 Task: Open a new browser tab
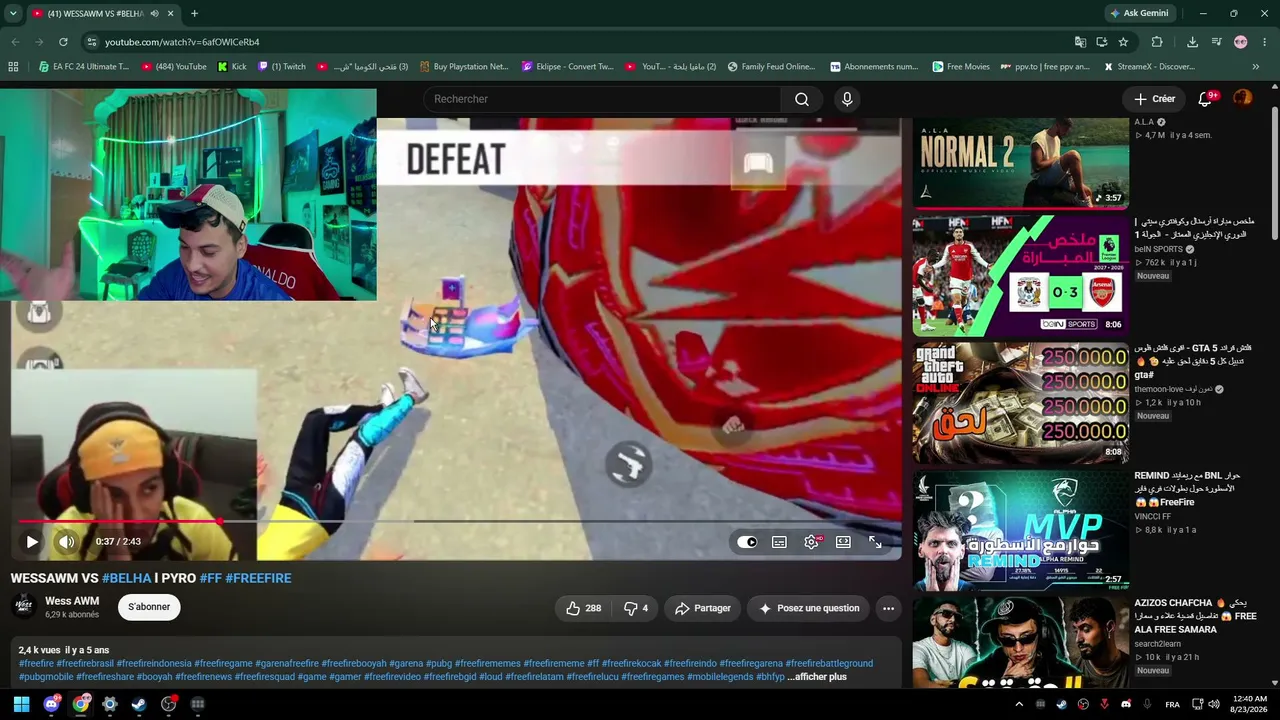click(194, 13)
